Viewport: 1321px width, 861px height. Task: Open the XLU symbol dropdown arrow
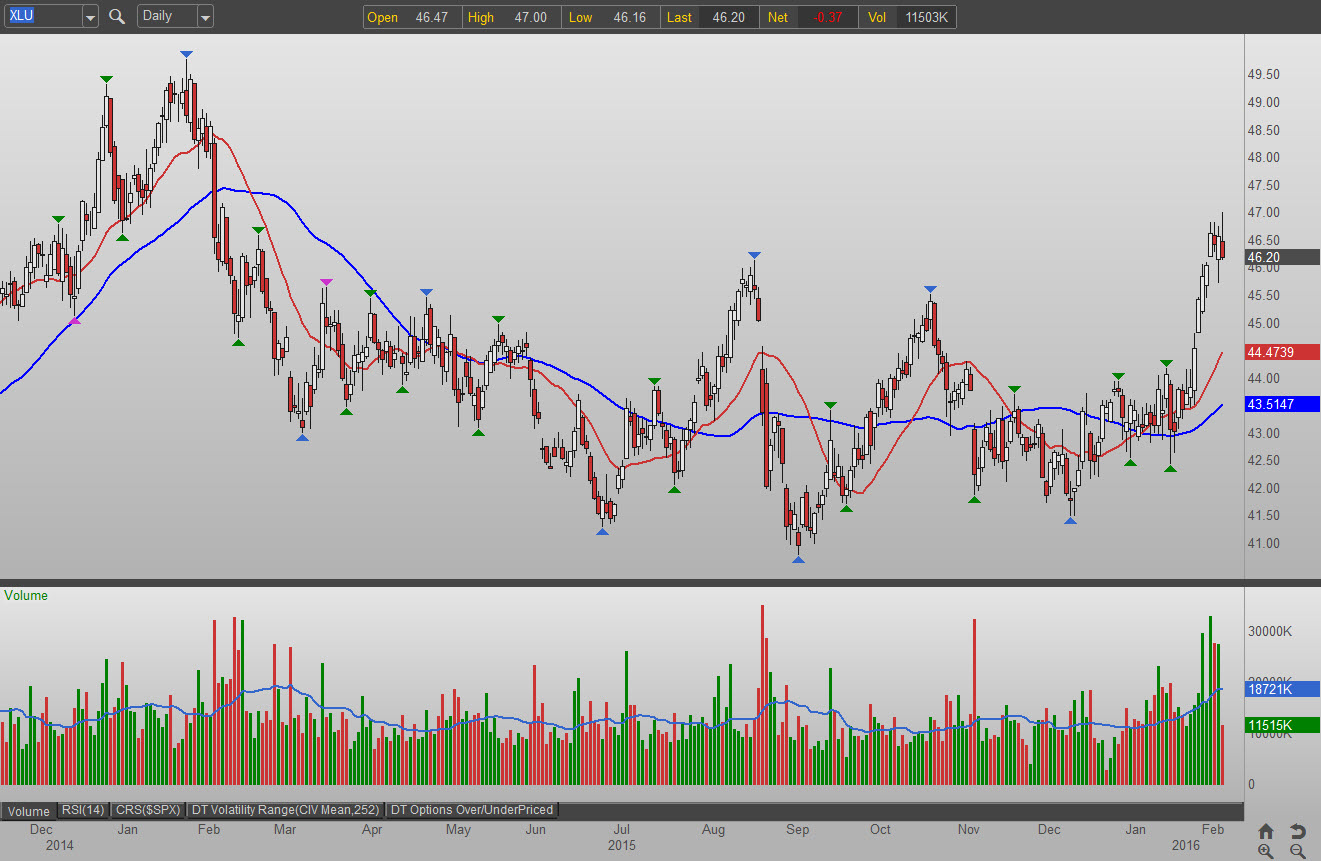click(x=90, y=17)
